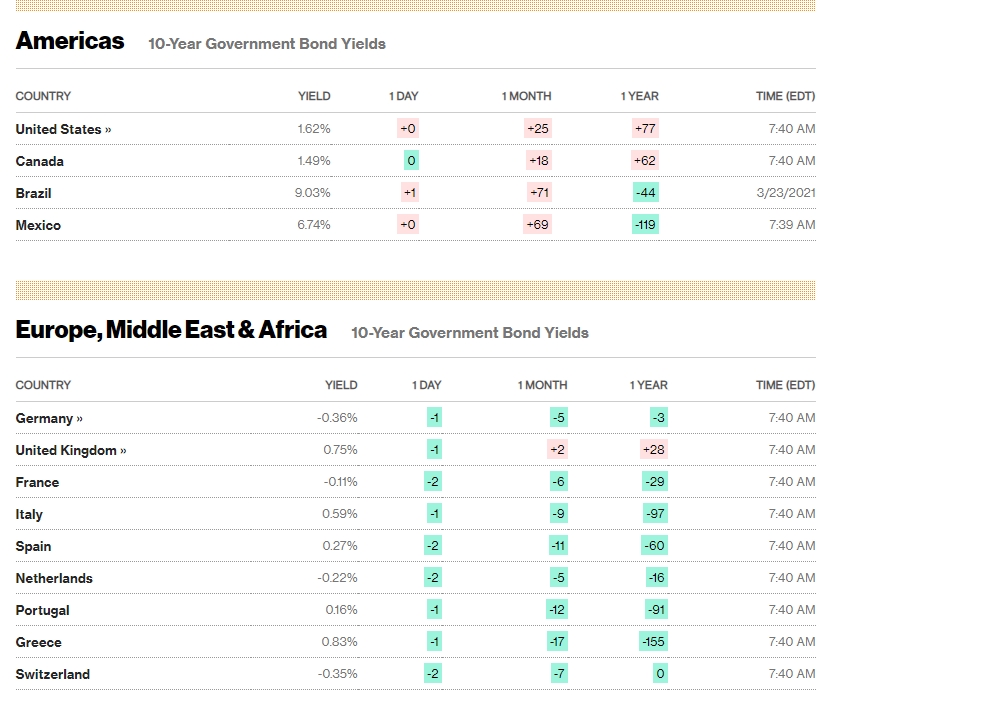Viewport: 985px width, 714px height.
Task: Click the 1 MONTH column header in the Europe table
Action: 542,385
